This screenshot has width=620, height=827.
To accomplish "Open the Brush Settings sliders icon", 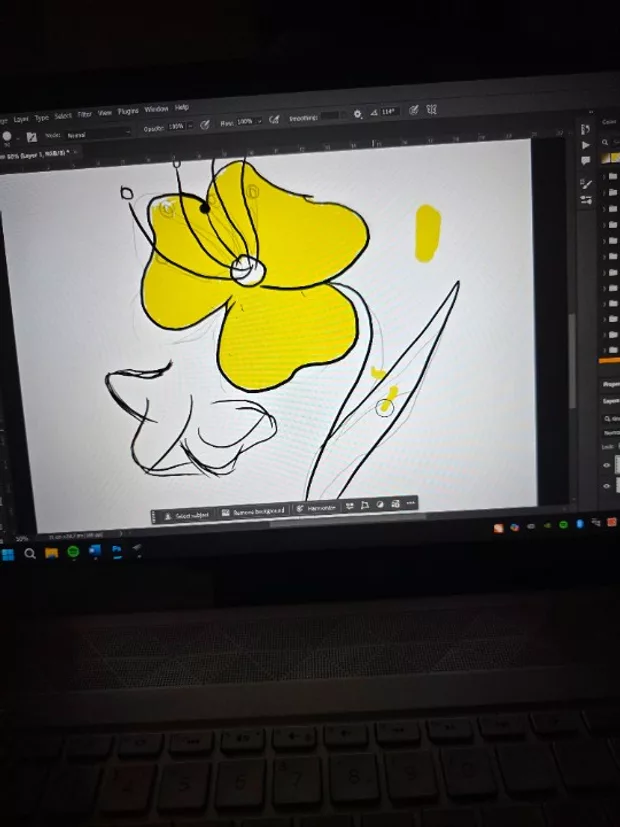I will pos(586,200).
